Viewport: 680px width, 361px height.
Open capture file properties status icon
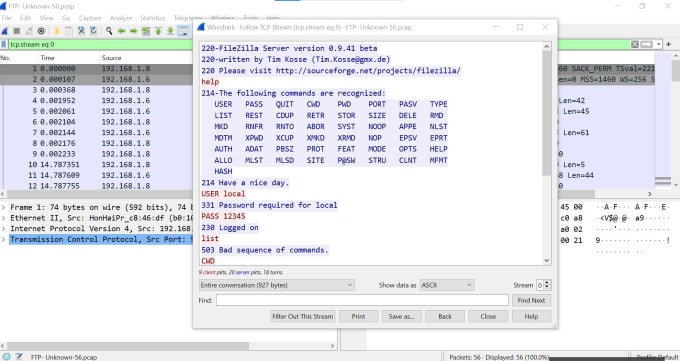[x=19, y=357]
